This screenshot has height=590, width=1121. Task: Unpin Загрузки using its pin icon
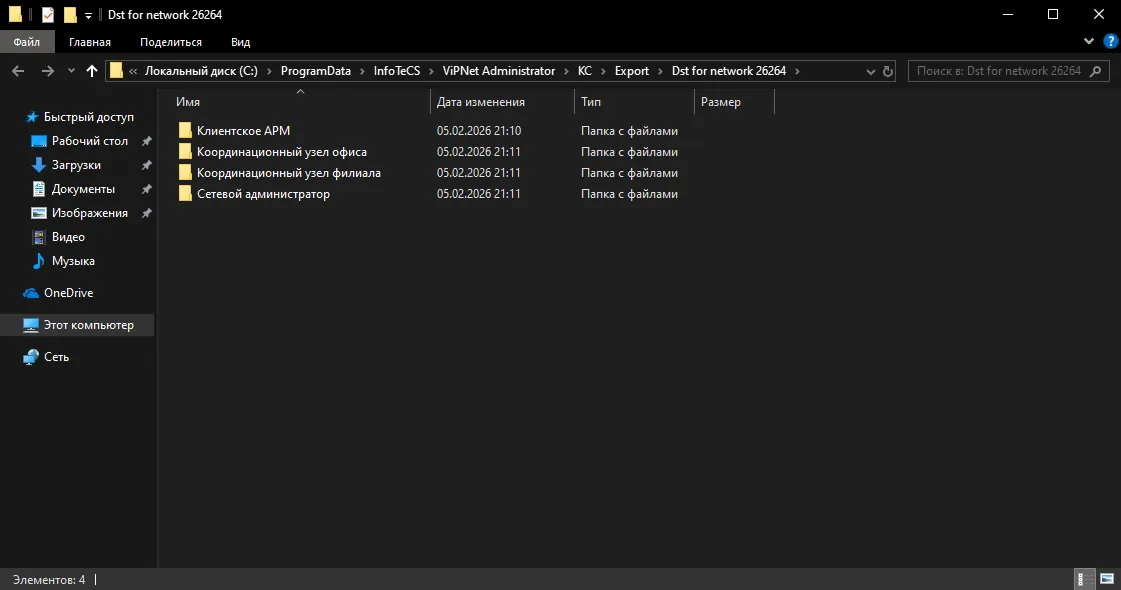pyautogui.click(x=147, y=165)
